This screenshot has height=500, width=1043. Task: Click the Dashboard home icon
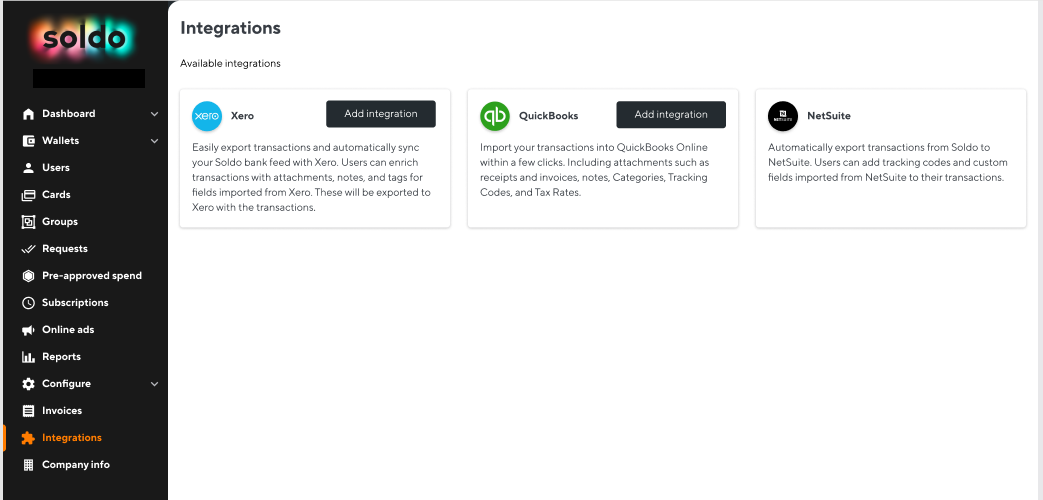click(x=28, y=114)
